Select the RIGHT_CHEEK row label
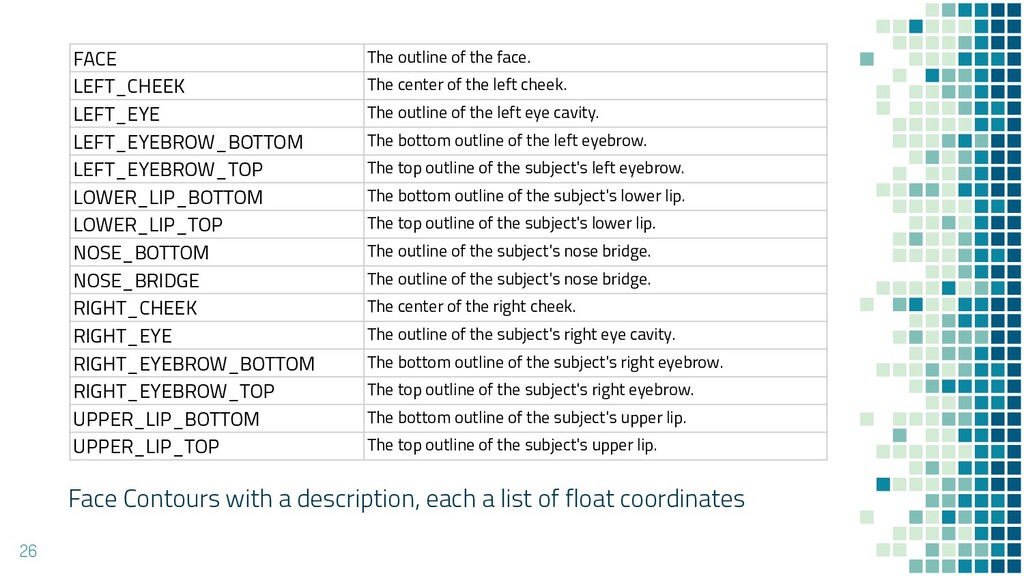The image size is (1024, 576). coord(135,308)
